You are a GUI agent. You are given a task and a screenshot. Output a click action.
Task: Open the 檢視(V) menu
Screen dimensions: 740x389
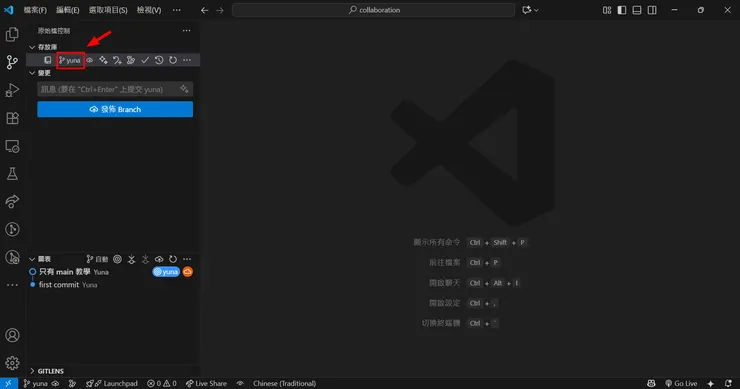pos(149,10)
